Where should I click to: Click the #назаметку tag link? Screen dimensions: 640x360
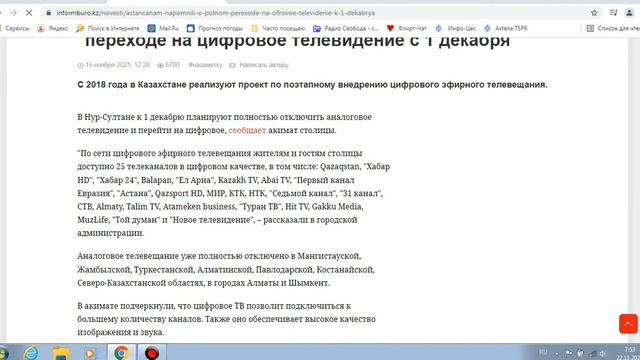(205, 65)
